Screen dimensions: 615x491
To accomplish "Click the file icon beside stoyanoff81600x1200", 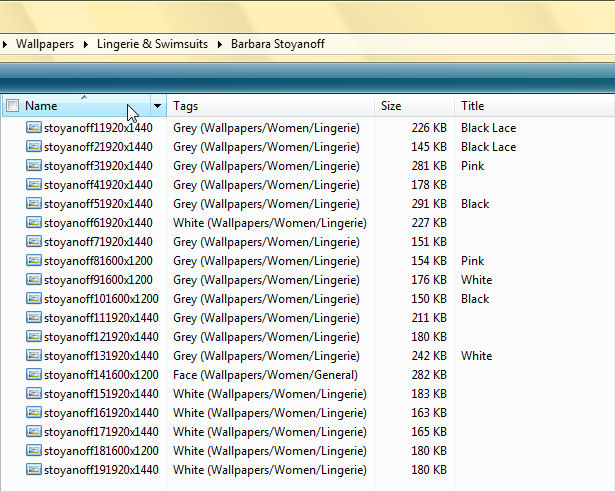I will pos(33,261).
